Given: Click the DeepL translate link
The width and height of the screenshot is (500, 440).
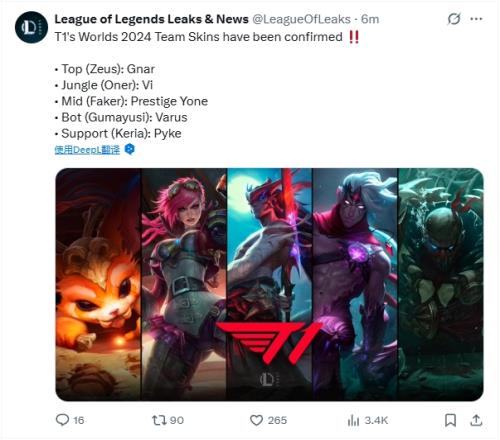Looking at the screenshot, I should click(x=87, y=150).
